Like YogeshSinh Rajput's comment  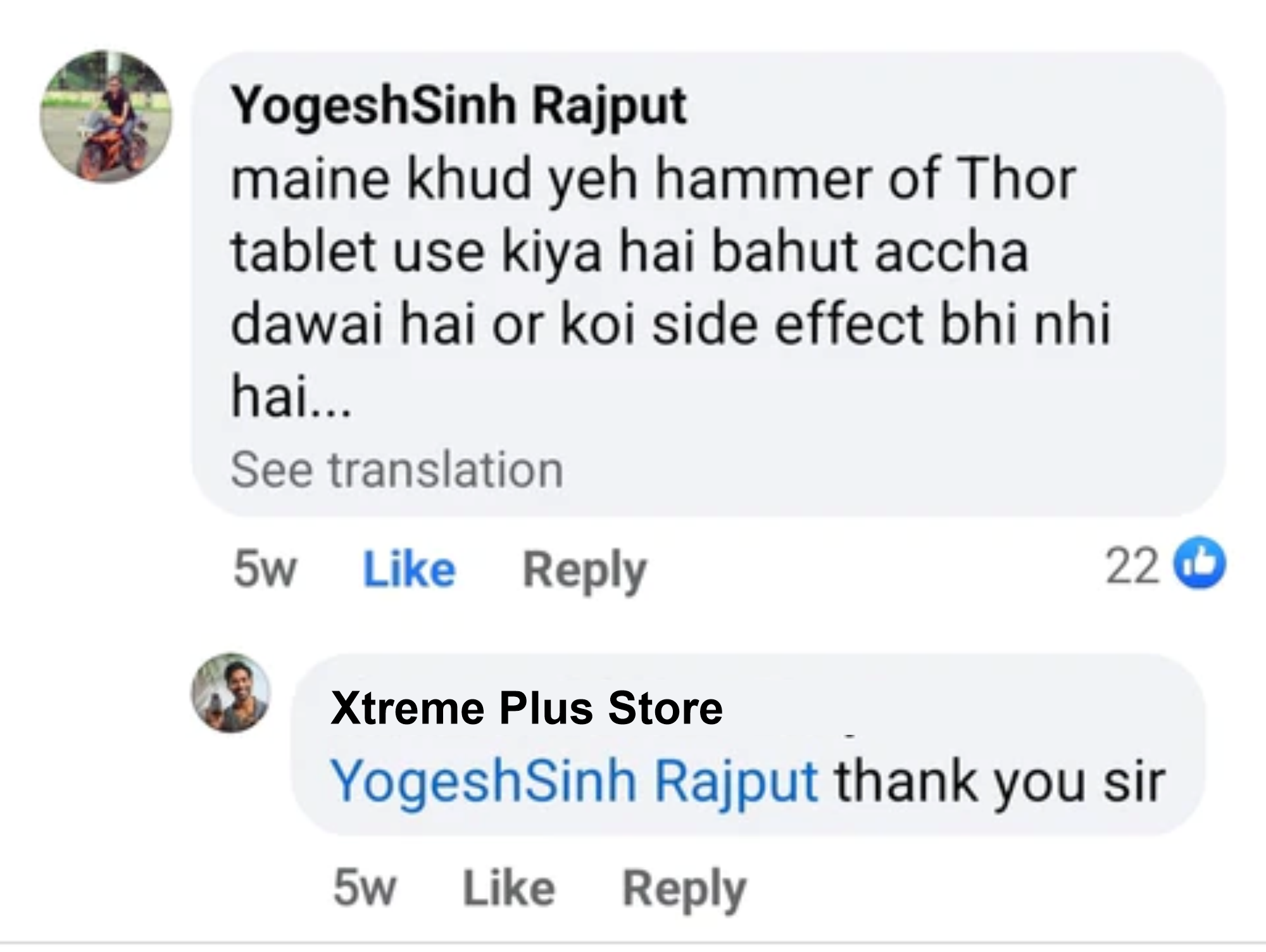coord(409,570)
